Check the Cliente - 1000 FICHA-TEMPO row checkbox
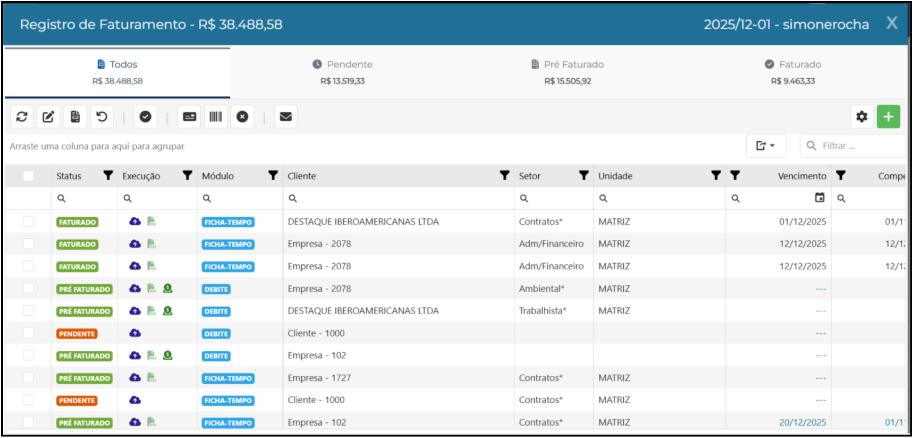Image resolution: width=912 pixels, height=438 pixels. tap(28, 400)
